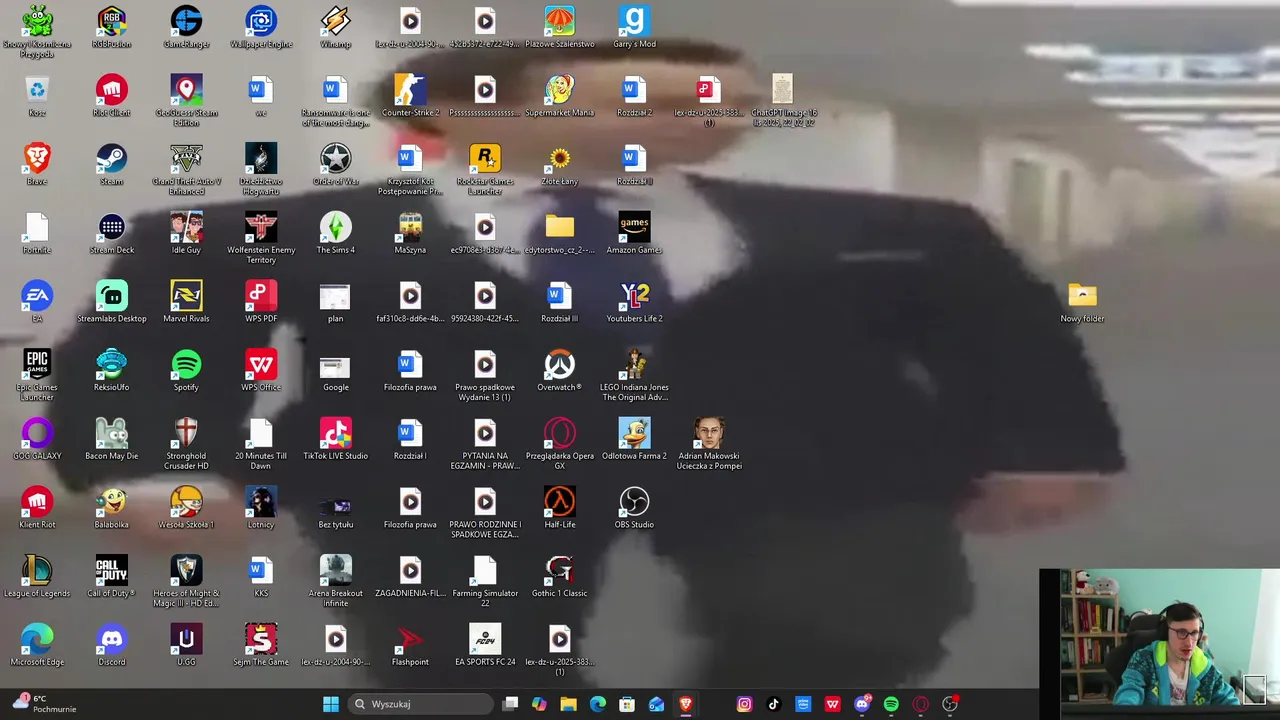
Task: Open the Złote Łany shortcut
Action: (559, 165)
